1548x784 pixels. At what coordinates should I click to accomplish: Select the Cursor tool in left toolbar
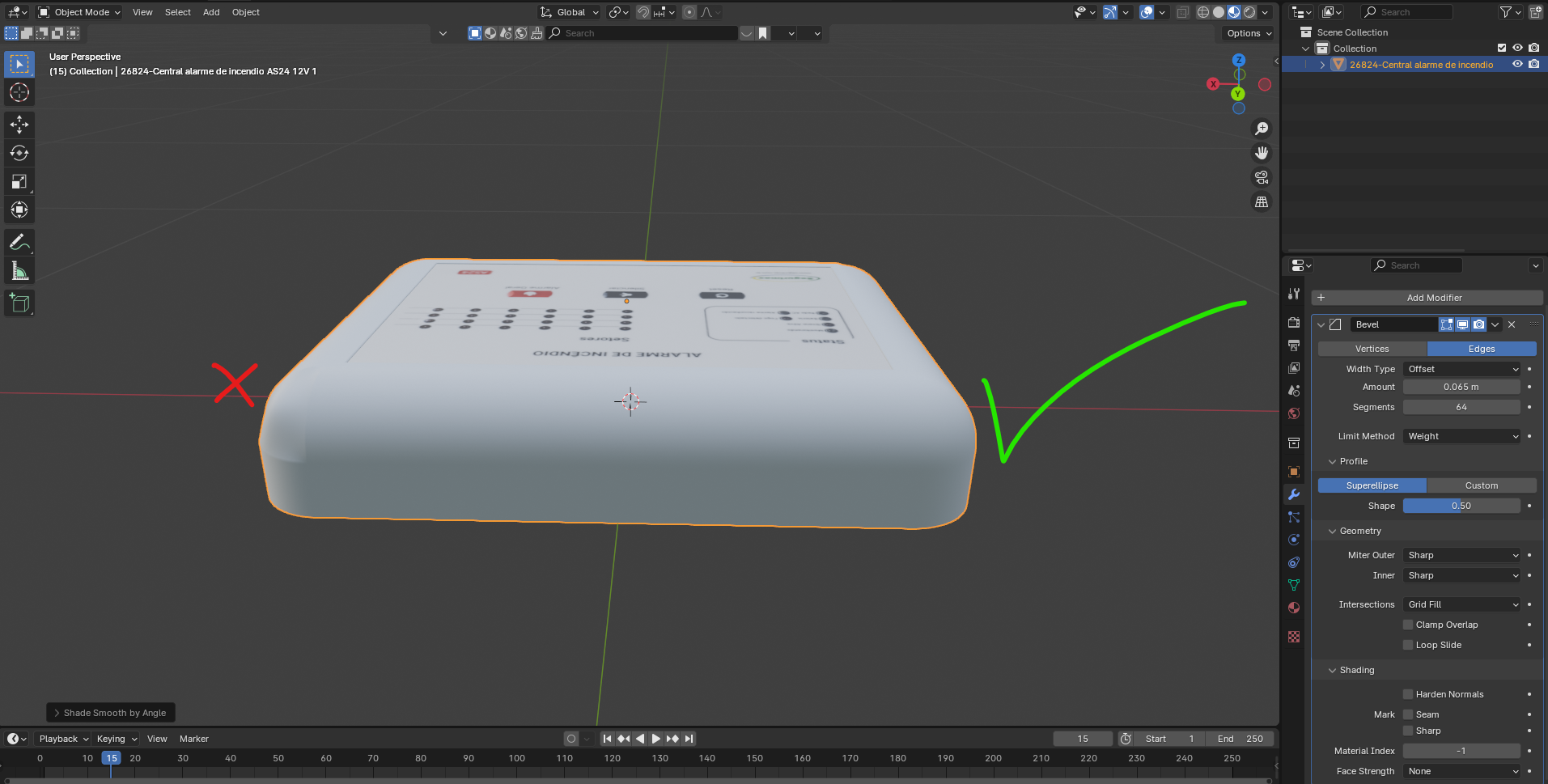coord(19,92)
